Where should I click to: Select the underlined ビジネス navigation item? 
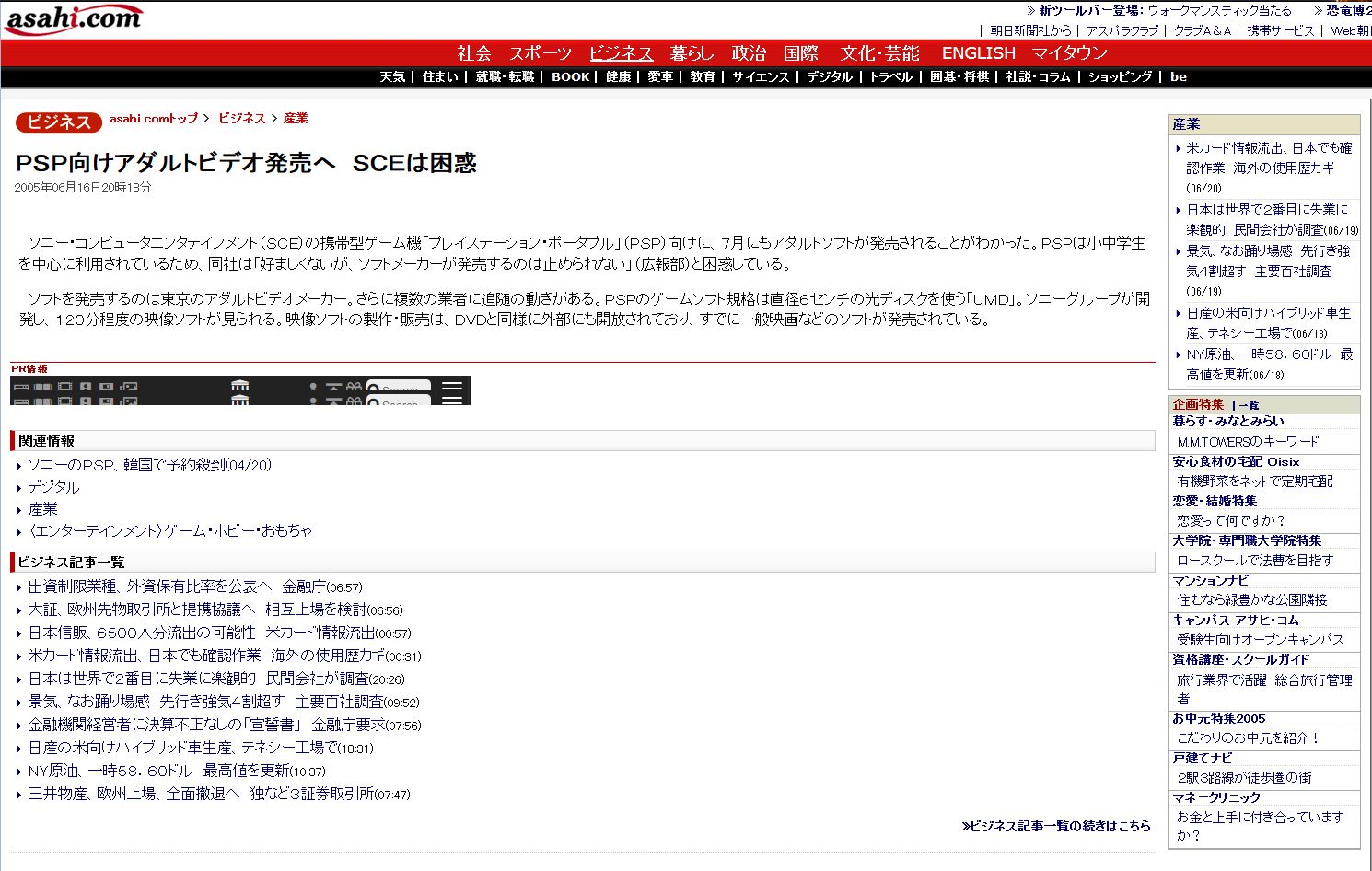click(x=621, y=53)
